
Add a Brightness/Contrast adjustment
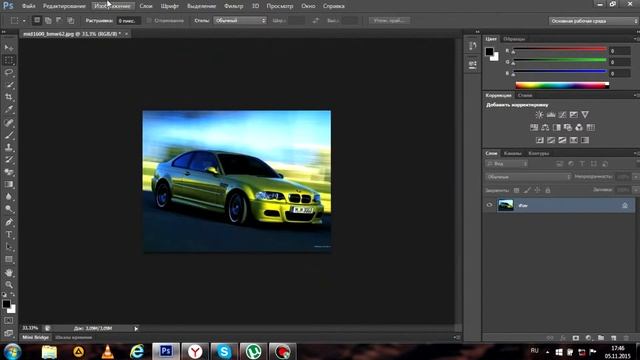(539, 115)
